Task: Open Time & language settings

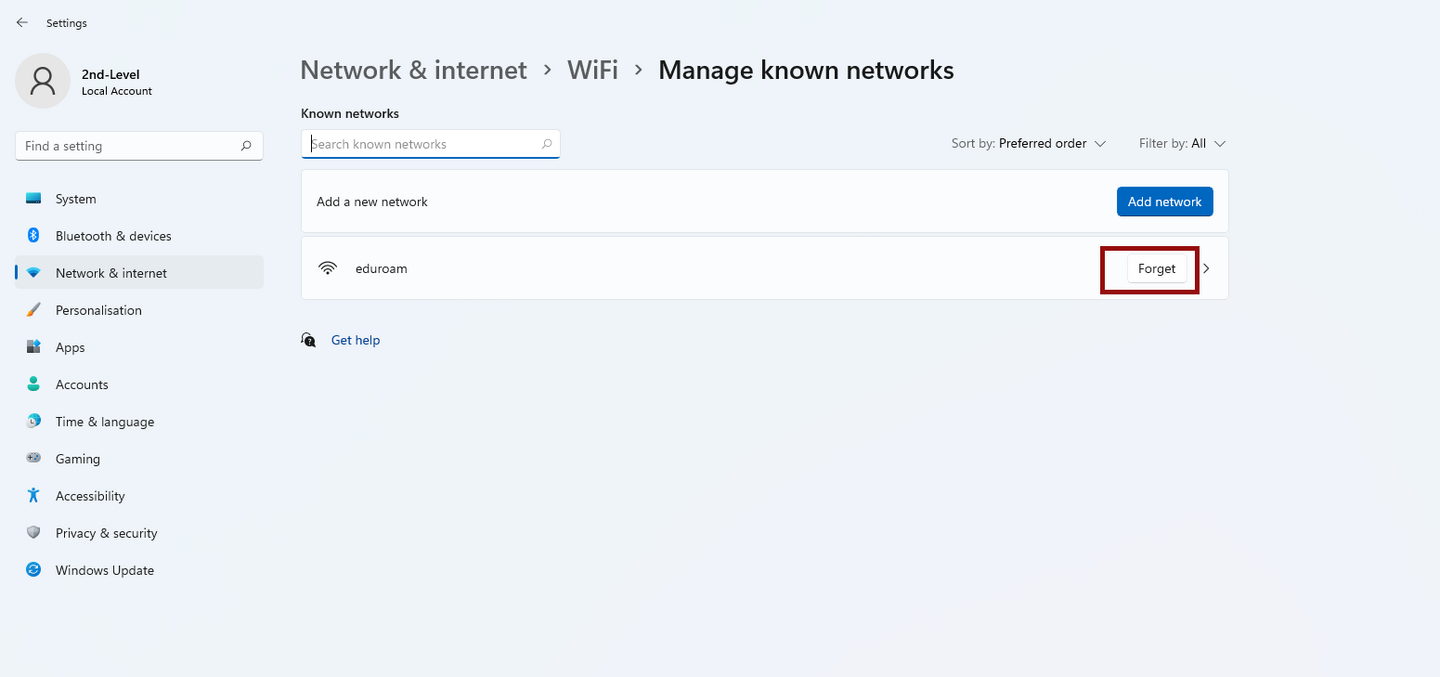Action: click(140, 421)
